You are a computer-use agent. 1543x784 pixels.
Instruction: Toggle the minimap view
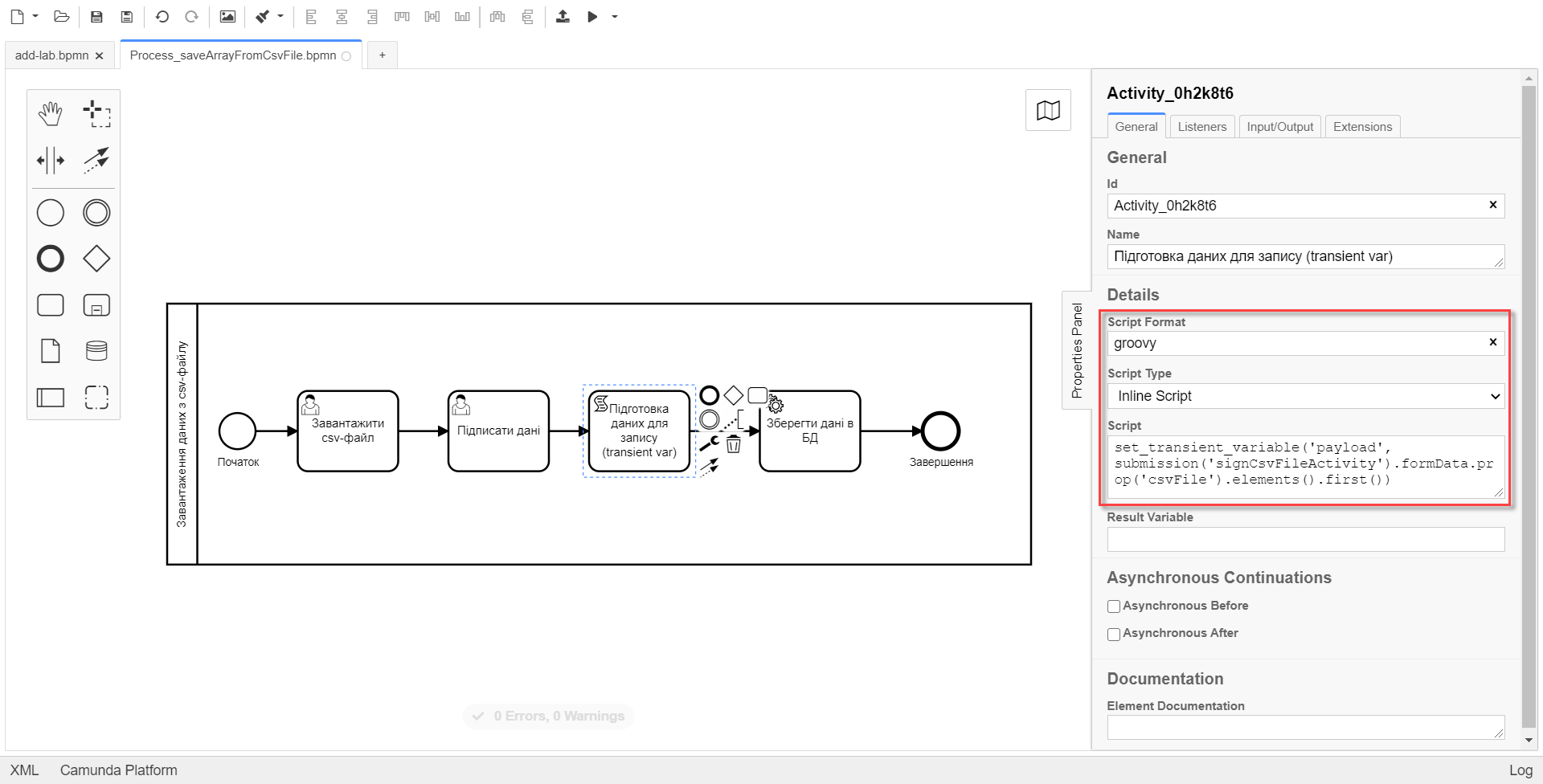(1048, 110)
